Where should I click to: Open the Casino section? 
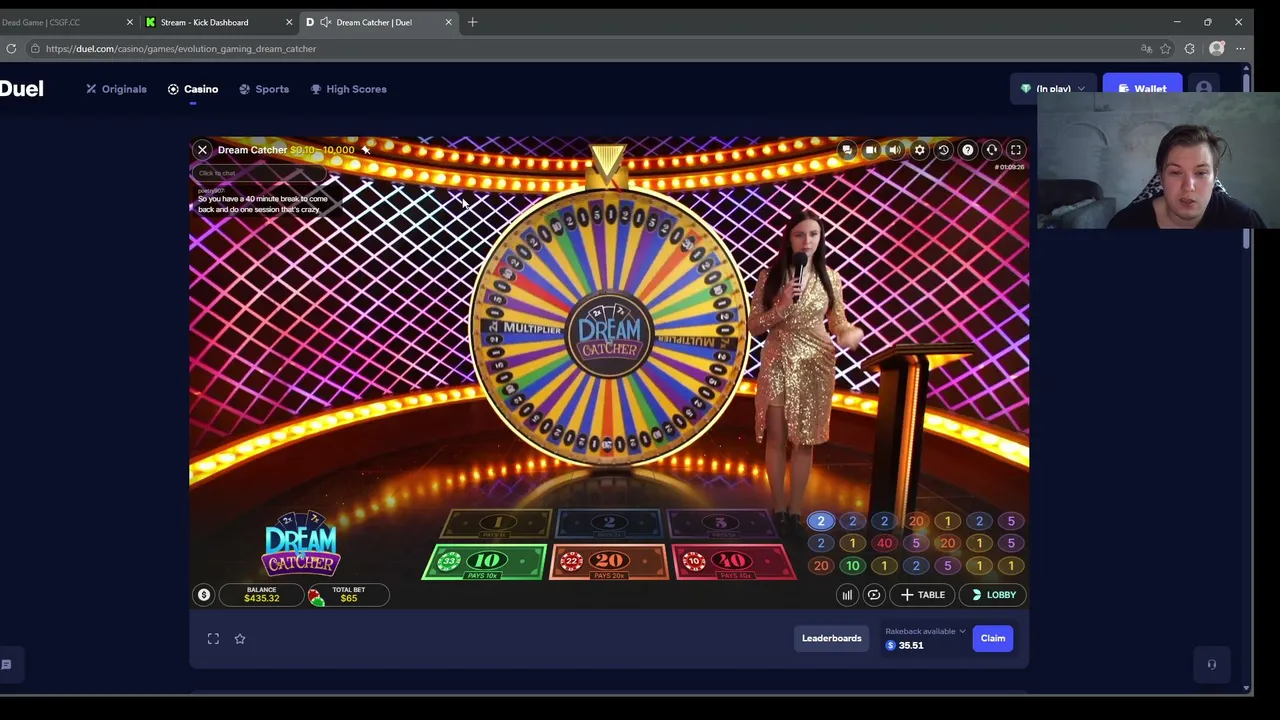[193, 89]
